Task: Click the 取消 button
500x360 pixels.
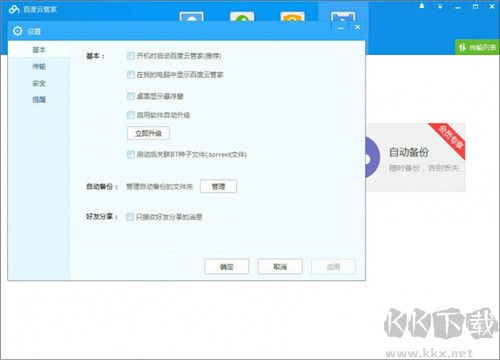Action: coord(280,267)
